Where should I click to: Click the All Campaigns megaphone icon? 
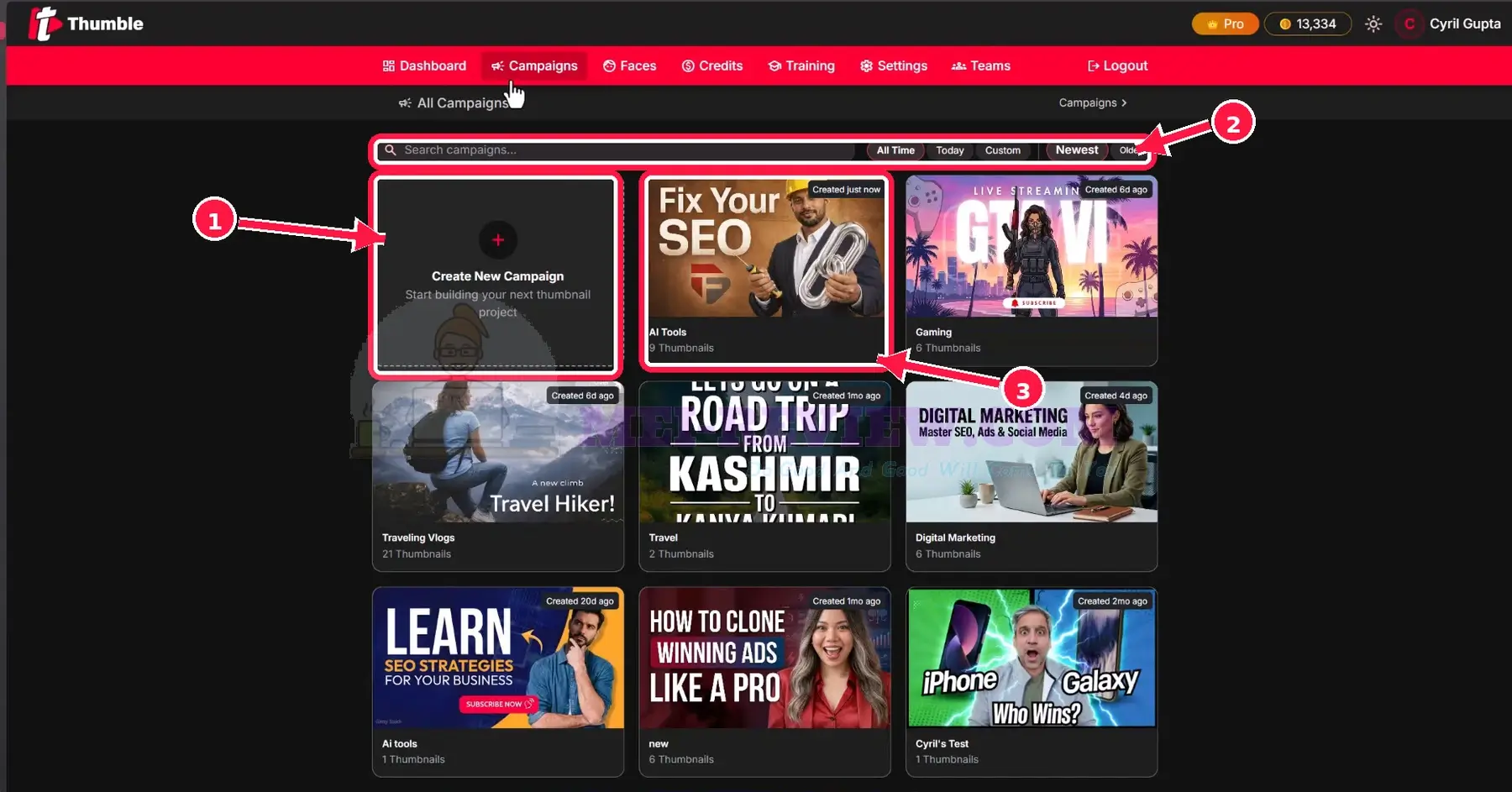405,102
